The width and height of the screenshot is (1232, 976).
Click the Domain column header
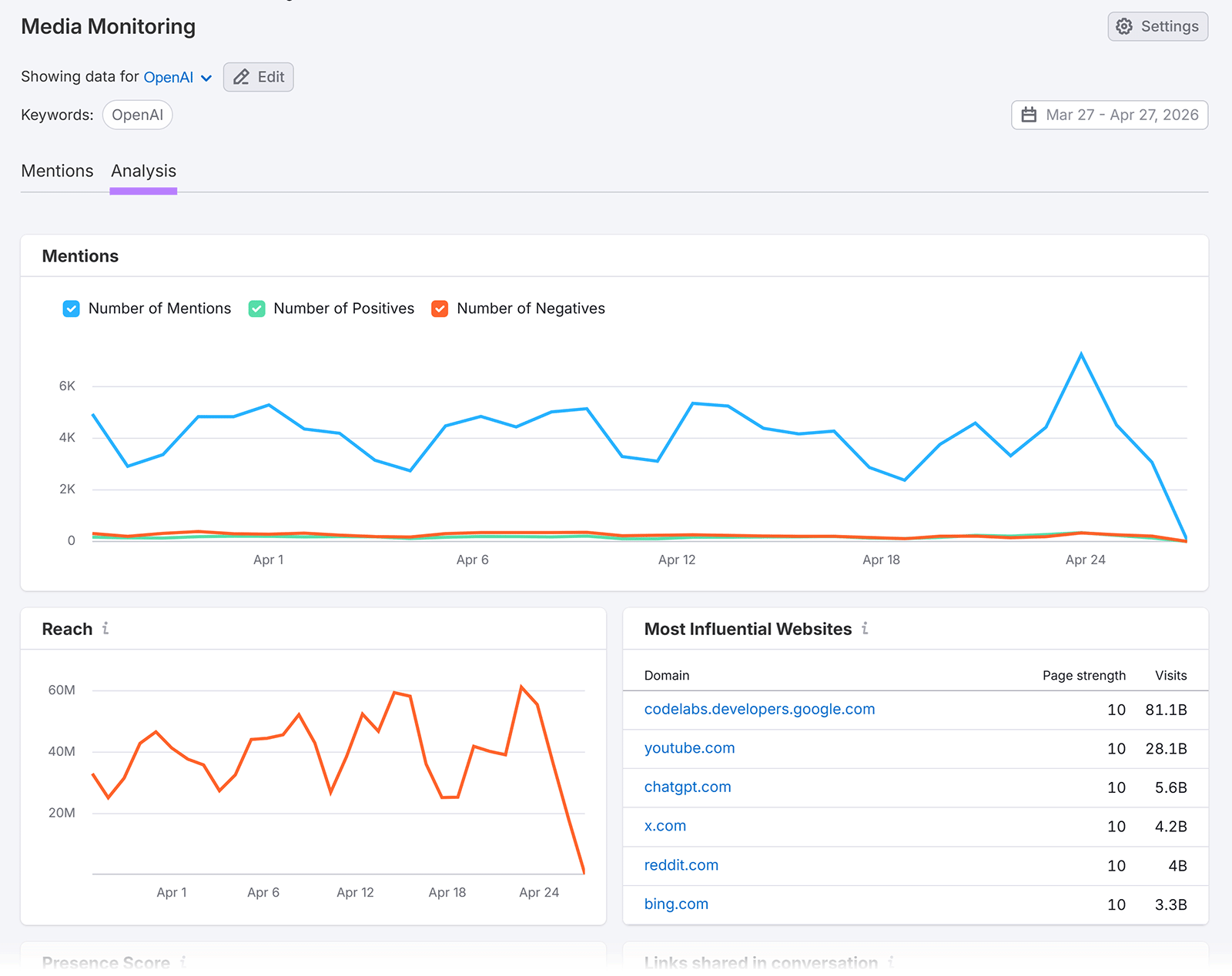pyautogui.click(x=666, y=675)
